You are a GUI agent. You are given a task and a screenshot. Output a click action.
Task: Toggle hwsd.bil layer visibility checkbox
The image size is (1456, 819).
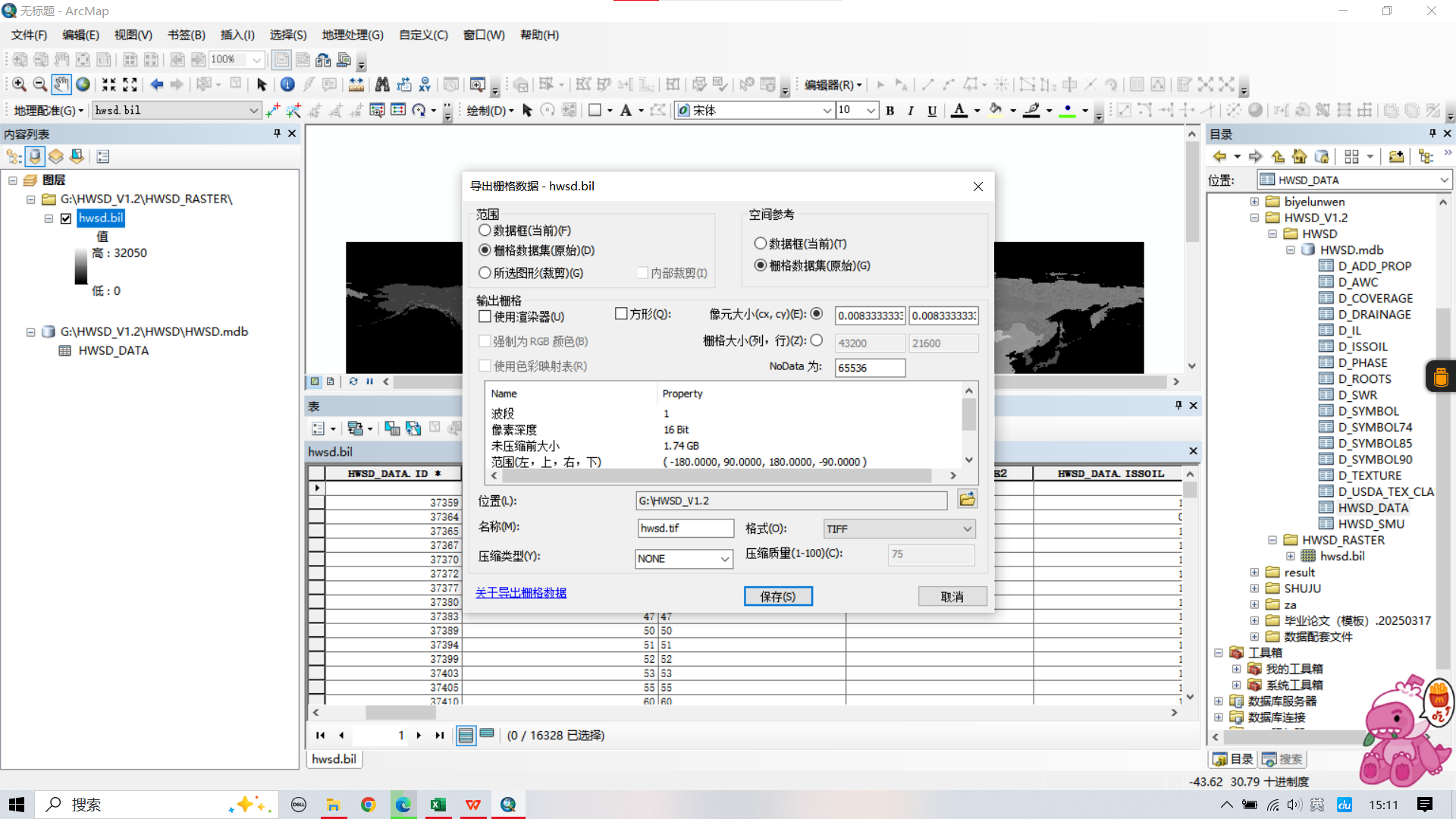[66, 218]
